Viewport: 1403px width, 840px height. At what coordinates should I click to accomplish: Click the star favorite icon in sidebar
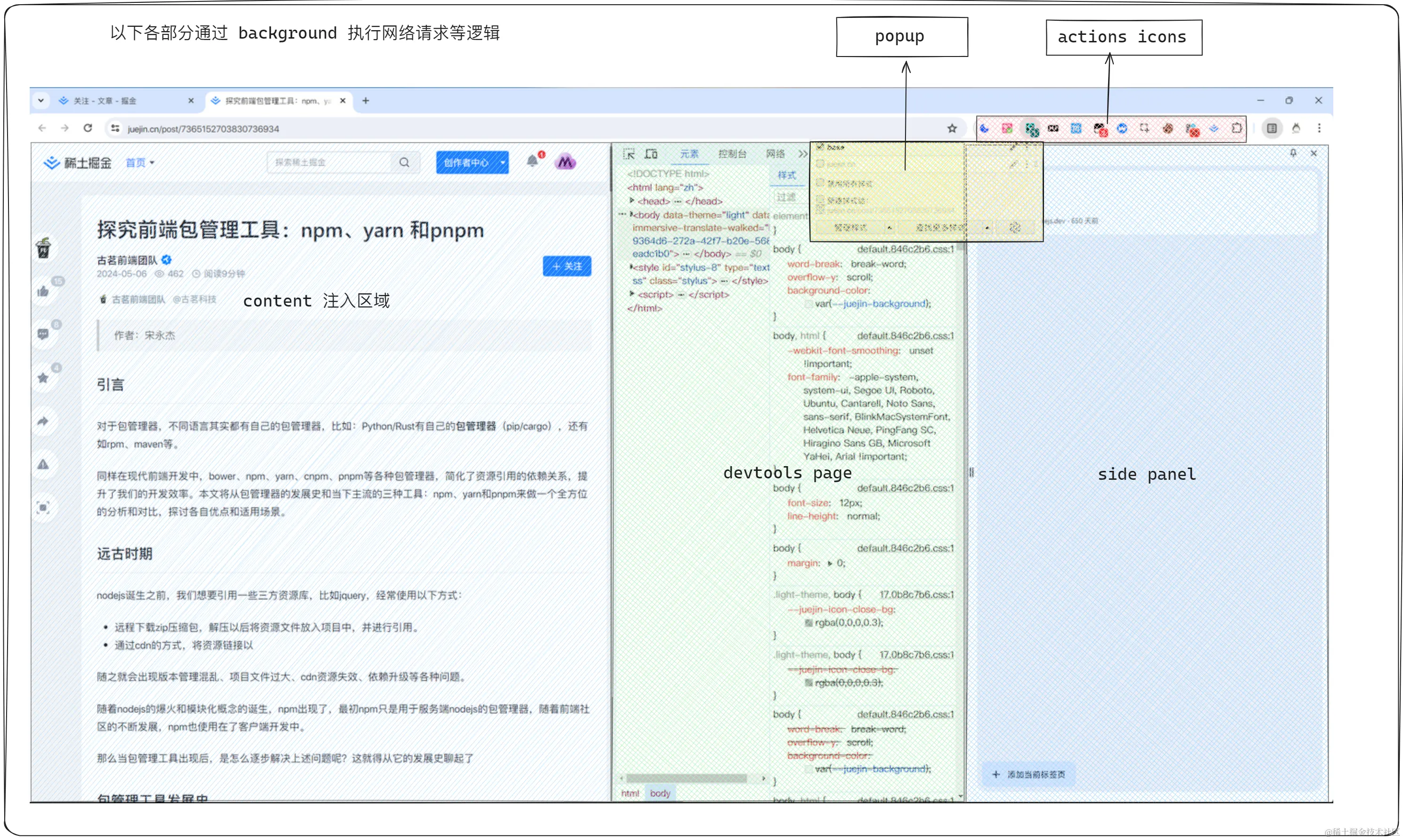pos(43,378)
